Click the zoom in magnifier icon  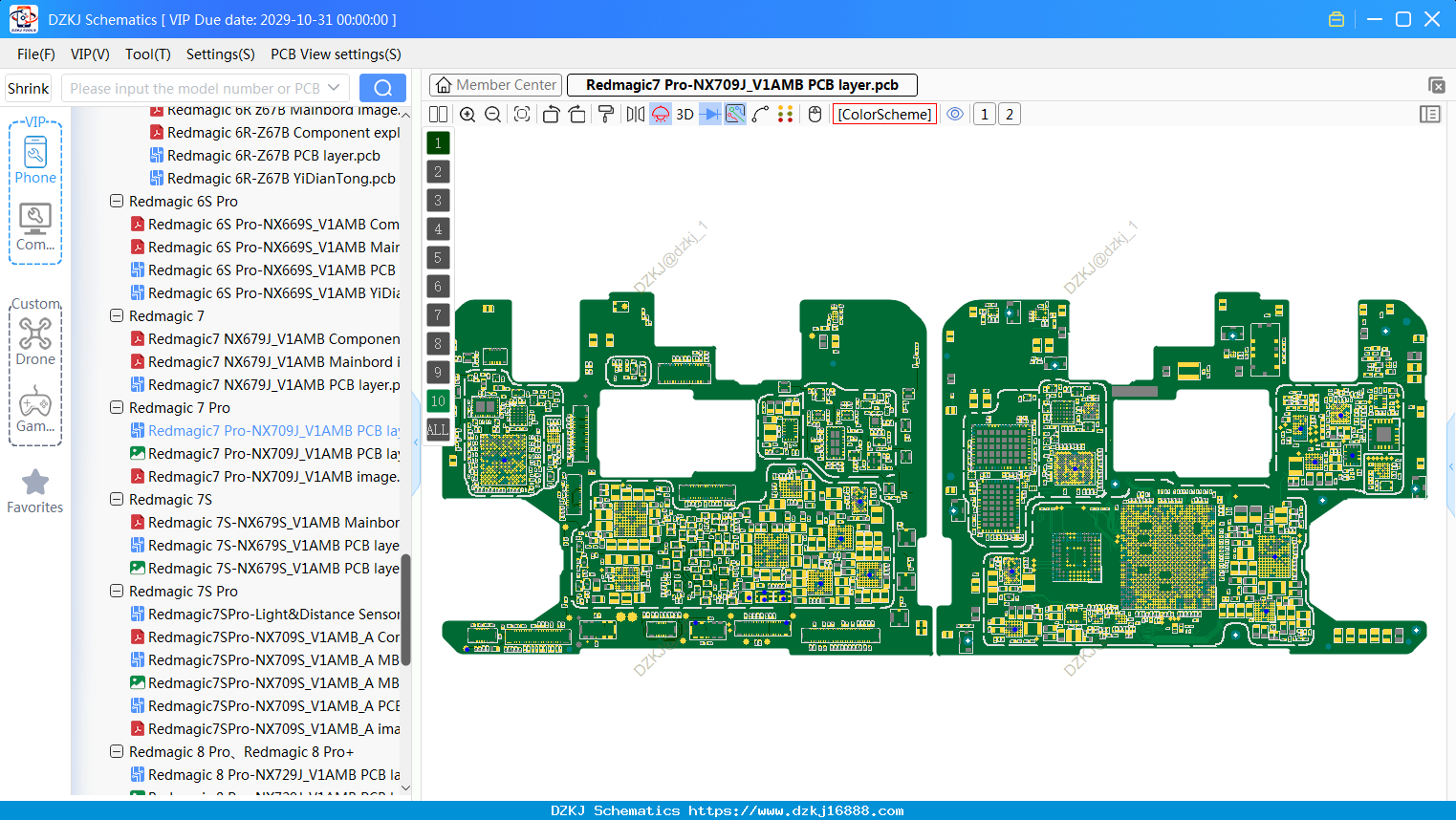467,115
